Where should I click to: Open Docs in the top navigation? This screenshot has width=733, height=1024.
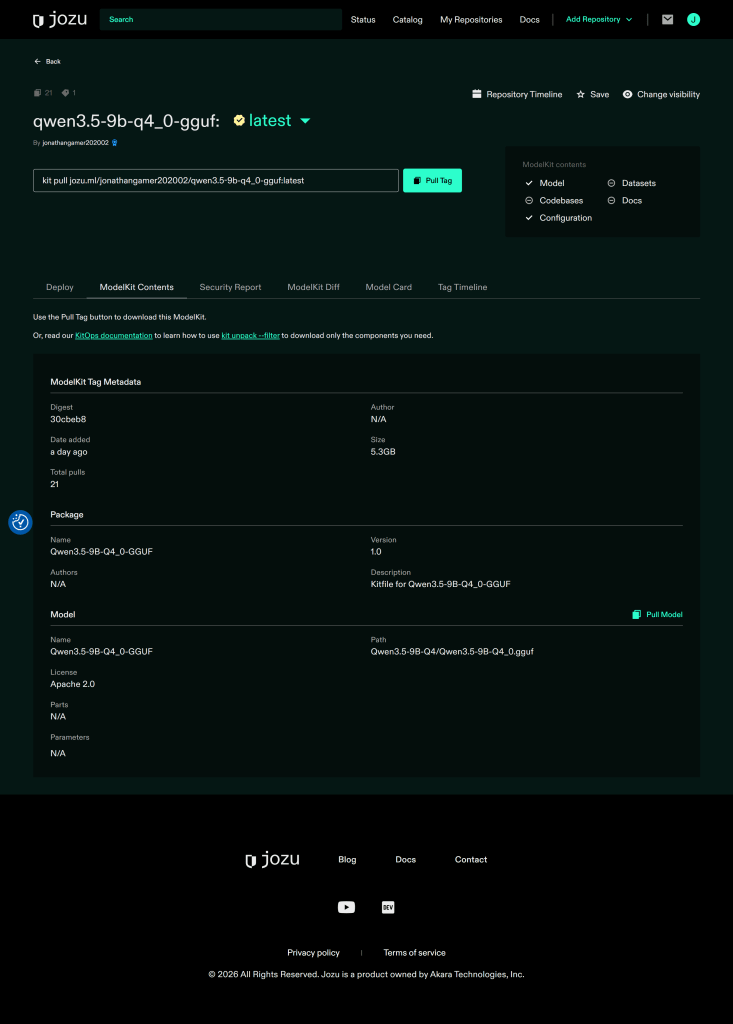point(530,20)
